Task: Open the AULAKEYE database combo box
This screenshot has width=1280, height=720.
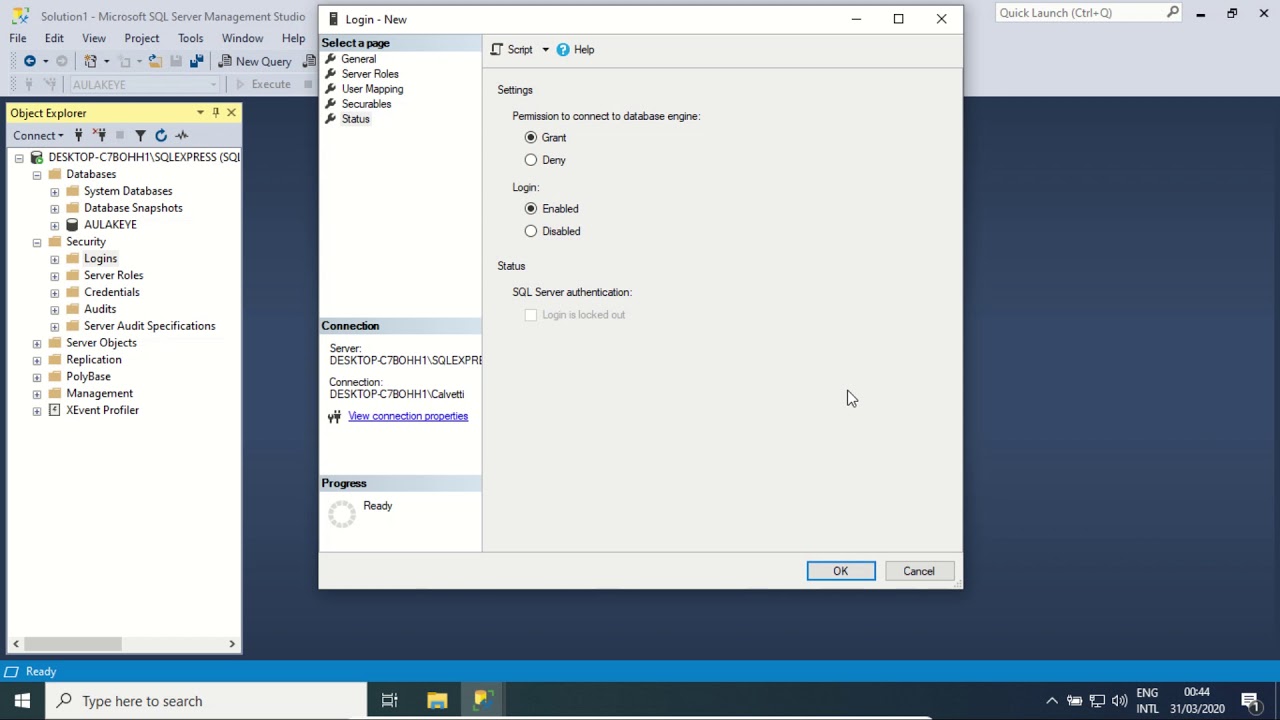Action: coord(143,84)
